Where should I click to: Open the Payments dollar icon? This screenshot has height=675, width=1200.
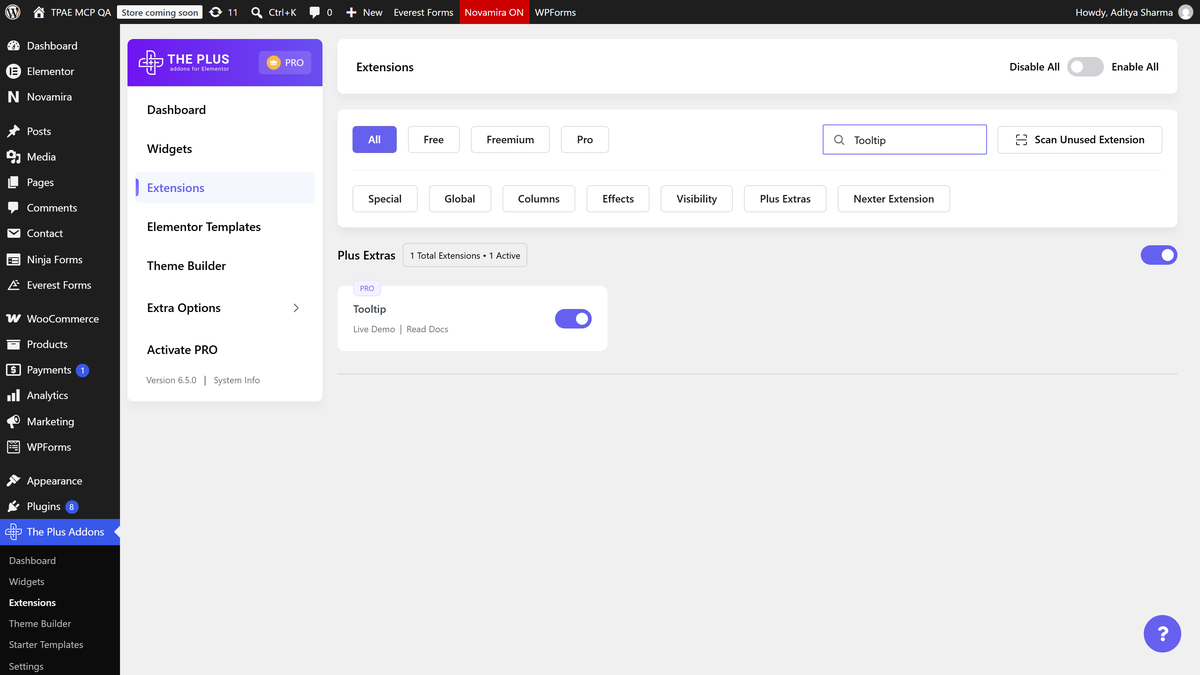(14, 370)
